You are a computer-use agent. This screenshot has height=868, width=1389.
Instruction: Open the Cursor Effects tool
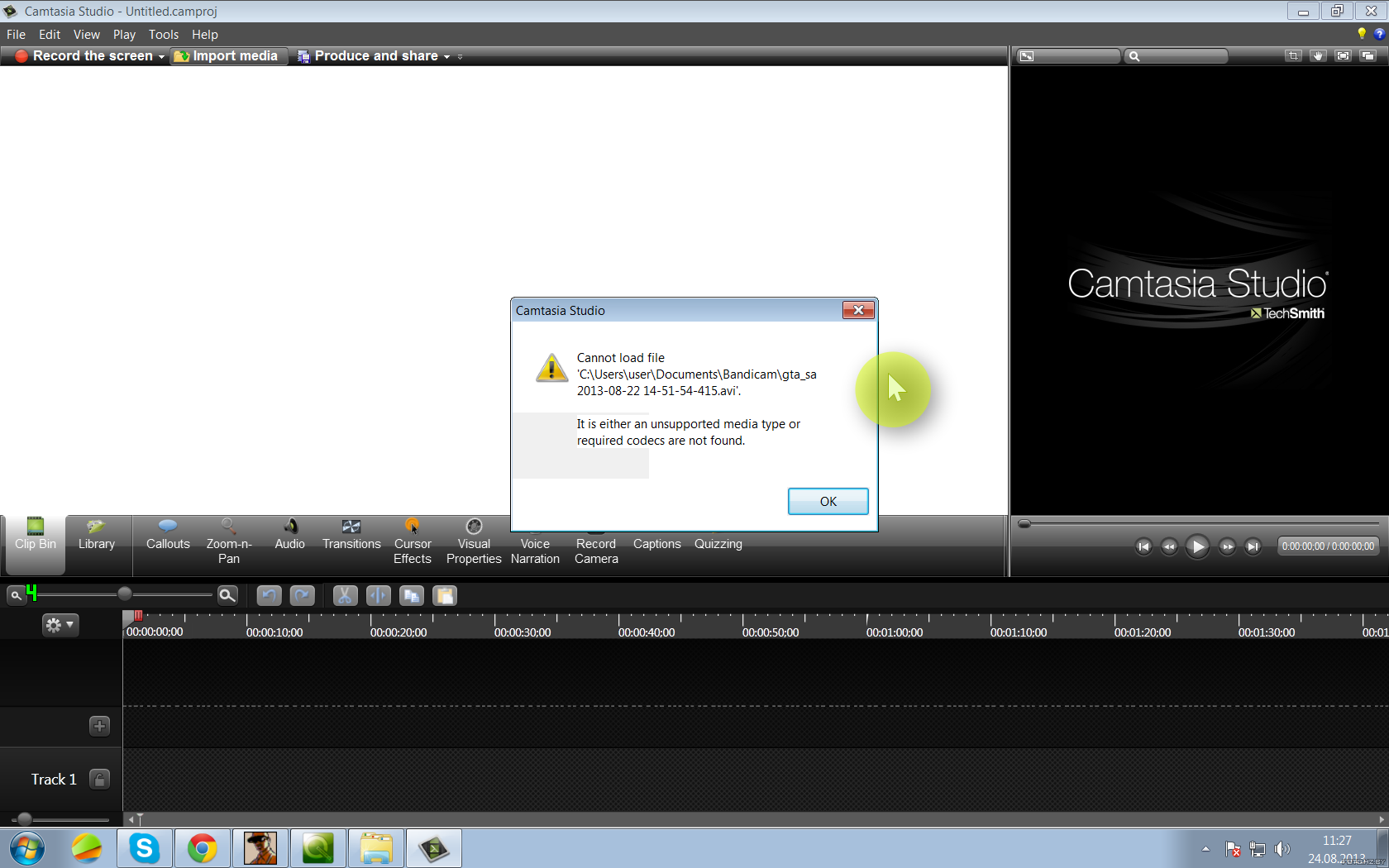[x=413, y=542]
